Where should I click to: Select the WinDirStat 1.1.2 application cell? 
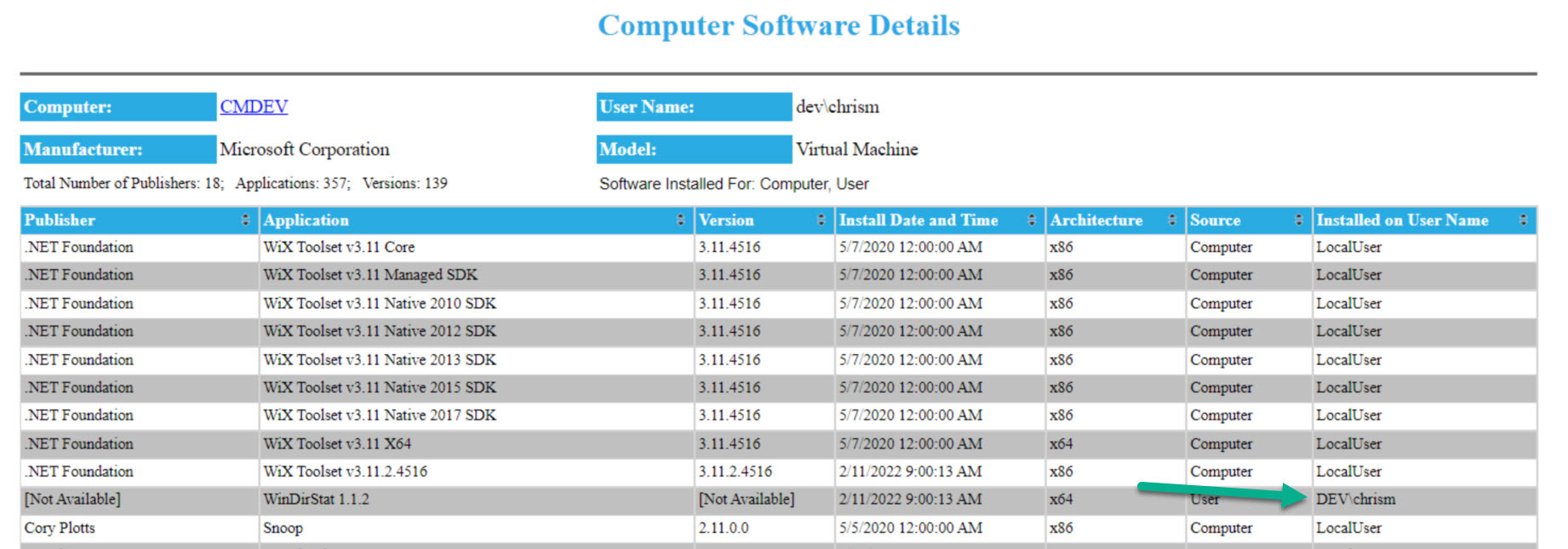(316, 500)
